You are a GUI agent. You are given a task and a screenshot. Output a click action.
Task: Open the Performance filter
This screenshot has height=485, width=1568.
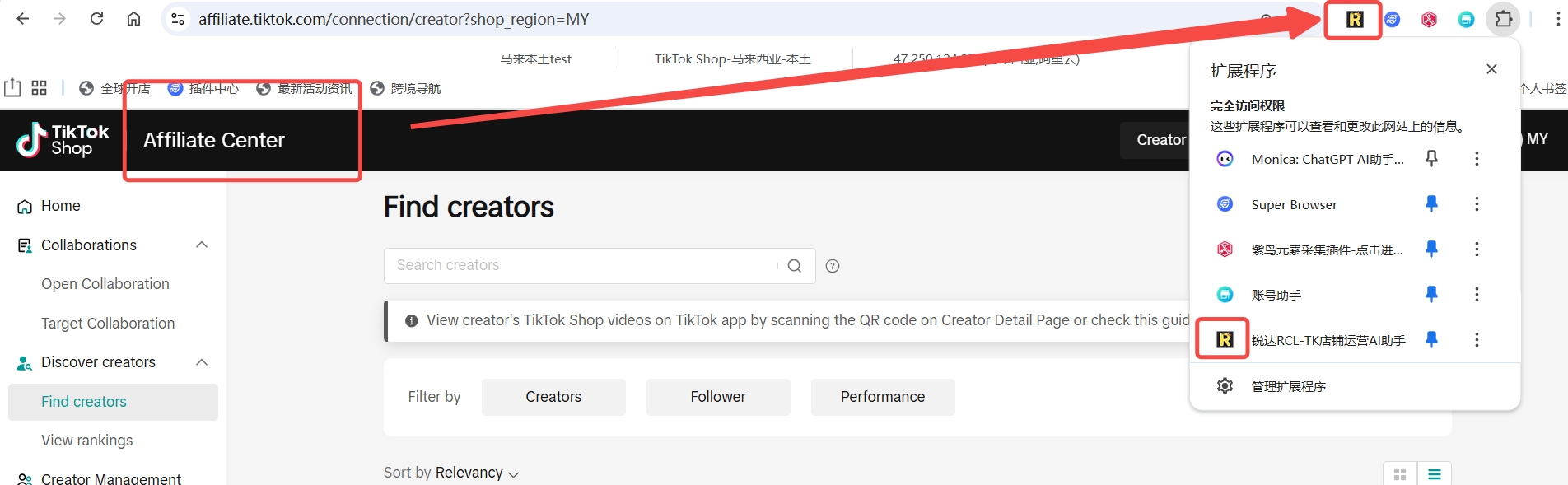883,397
